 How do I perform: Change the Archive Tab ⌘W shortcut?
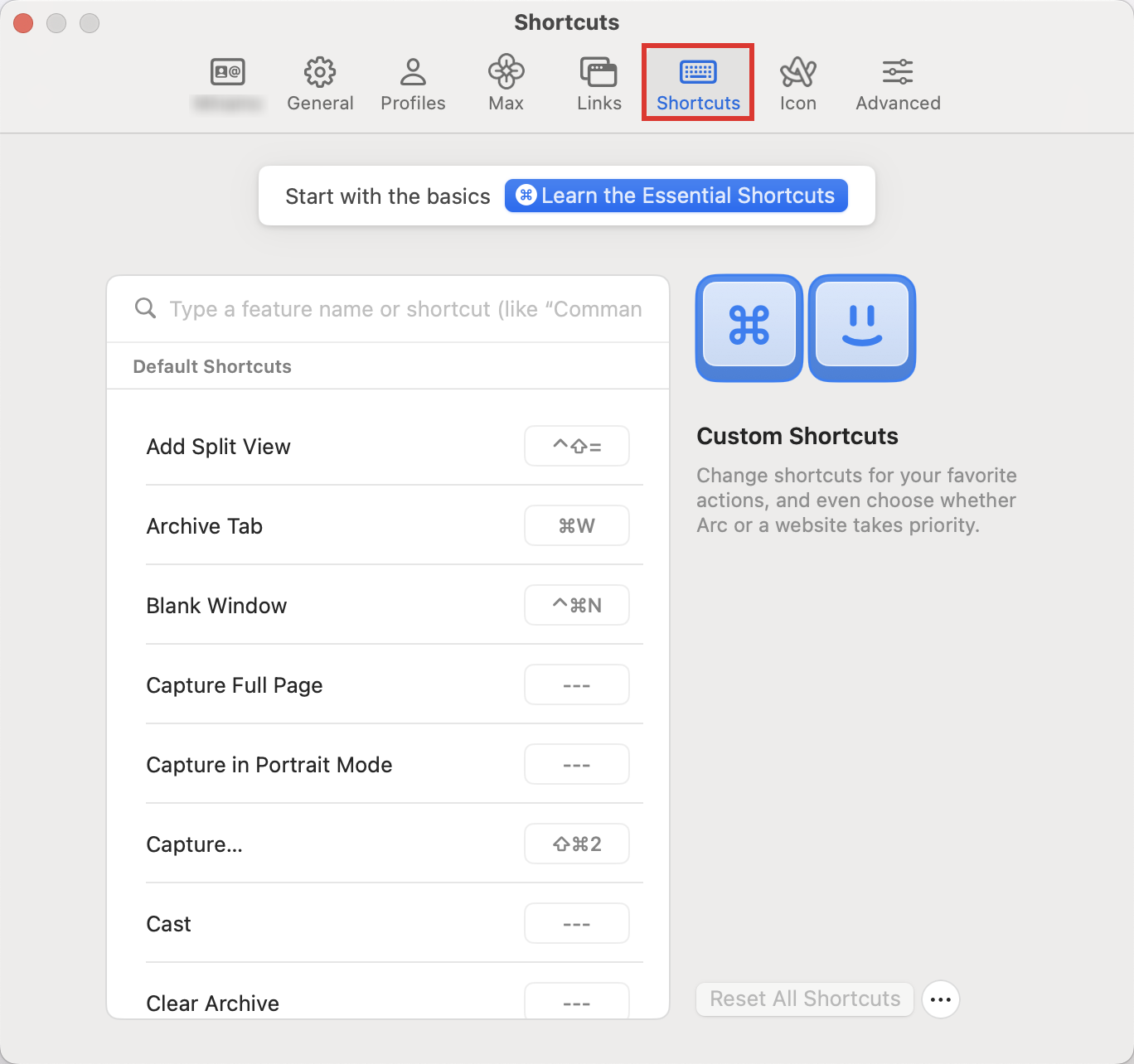coord(576,525)
